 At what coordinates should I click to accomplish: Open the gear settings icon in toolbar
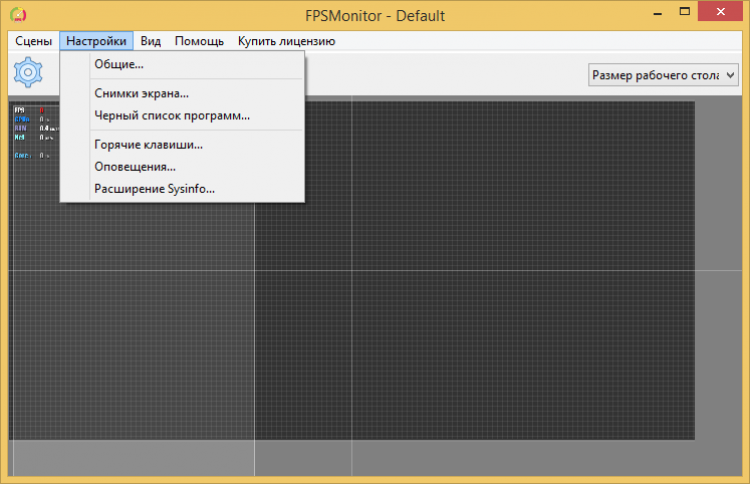point(28,72)
